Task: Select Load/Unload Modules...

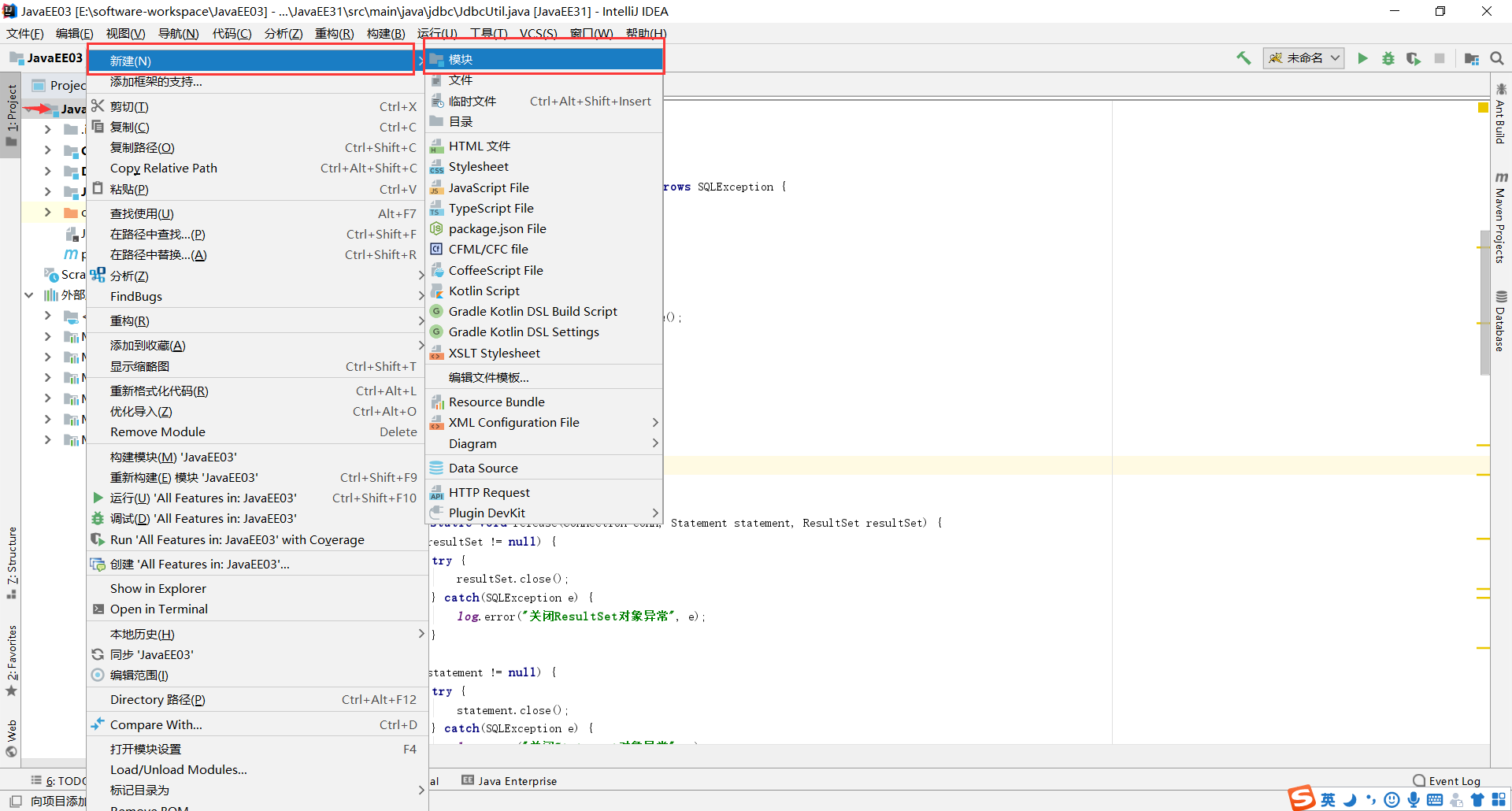Action: tap(257, 769)
